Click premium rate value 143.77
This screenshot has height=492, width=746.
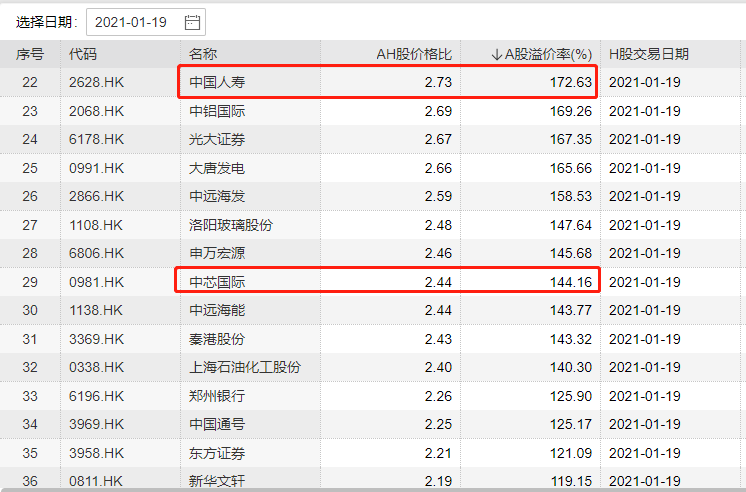tap(571, 310)
